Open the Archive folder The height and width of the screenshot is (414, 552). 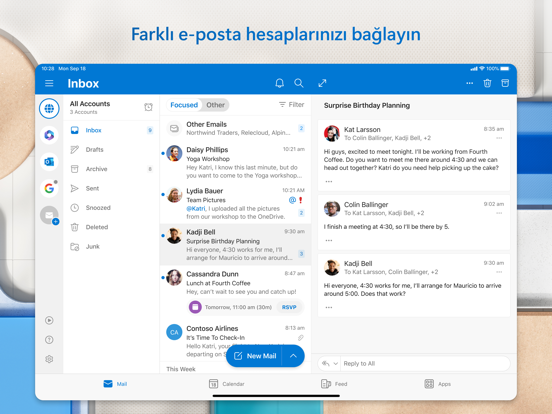click(x=111, y=169)
